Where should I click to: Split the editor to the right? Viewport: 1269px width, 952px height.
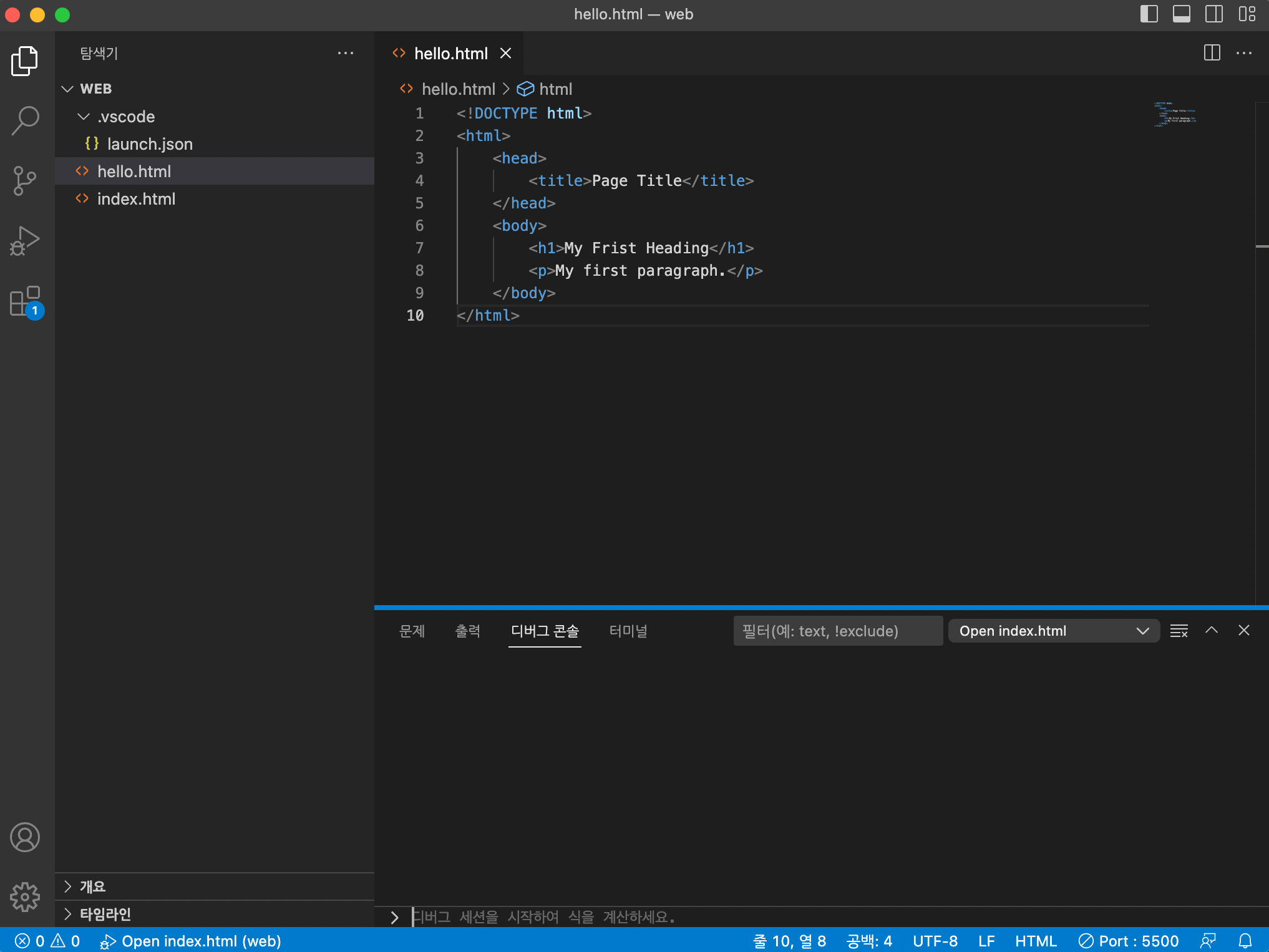click(x=1212, y=53)
